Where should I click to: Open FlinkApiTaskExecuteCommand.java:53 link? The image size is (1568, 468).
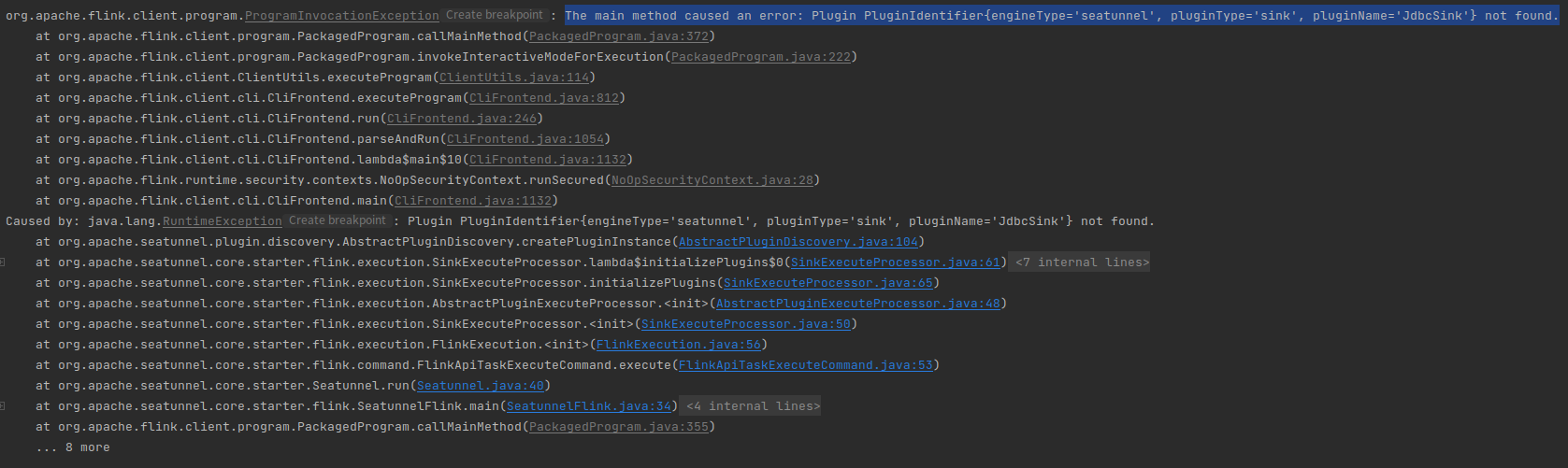click(806, 365)
